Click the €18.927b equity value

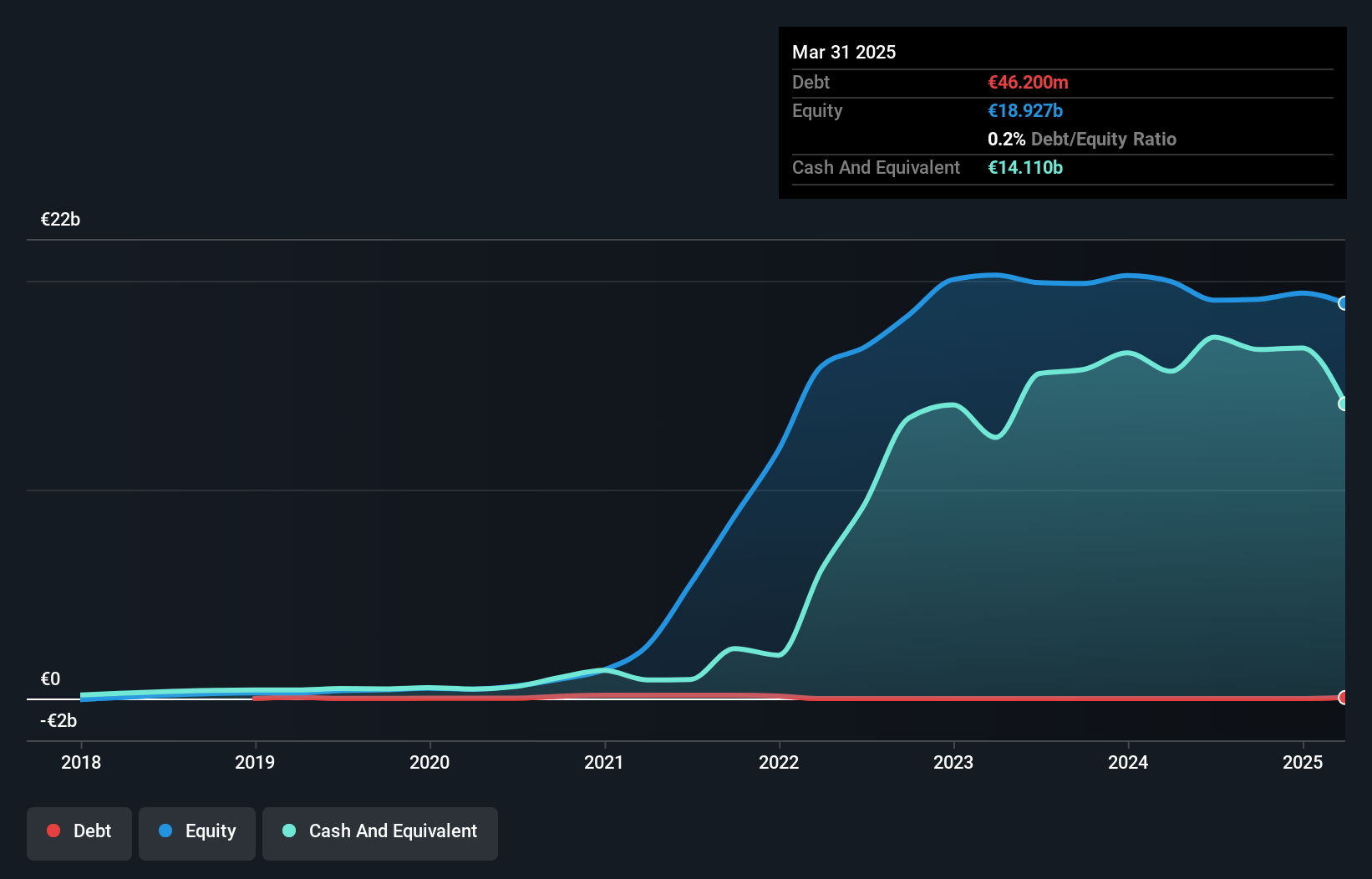1025,111
